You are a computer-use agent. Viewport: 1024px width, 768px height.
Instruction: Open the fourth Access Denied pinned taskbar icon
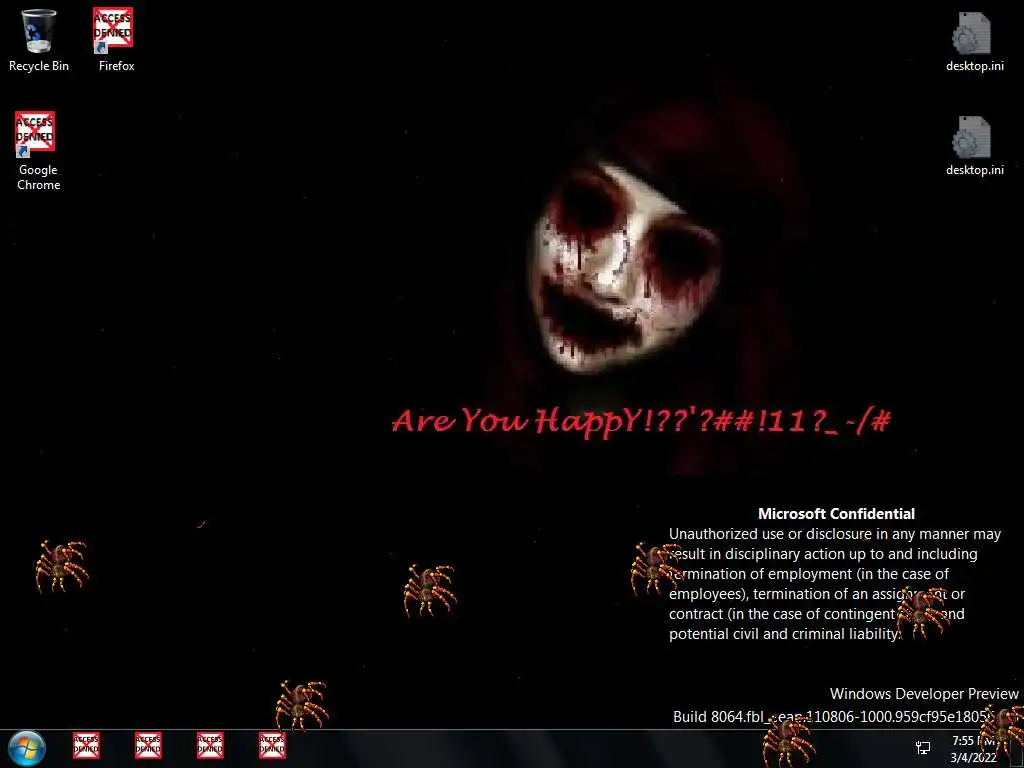pyautogui.click(x=272, y=746)
